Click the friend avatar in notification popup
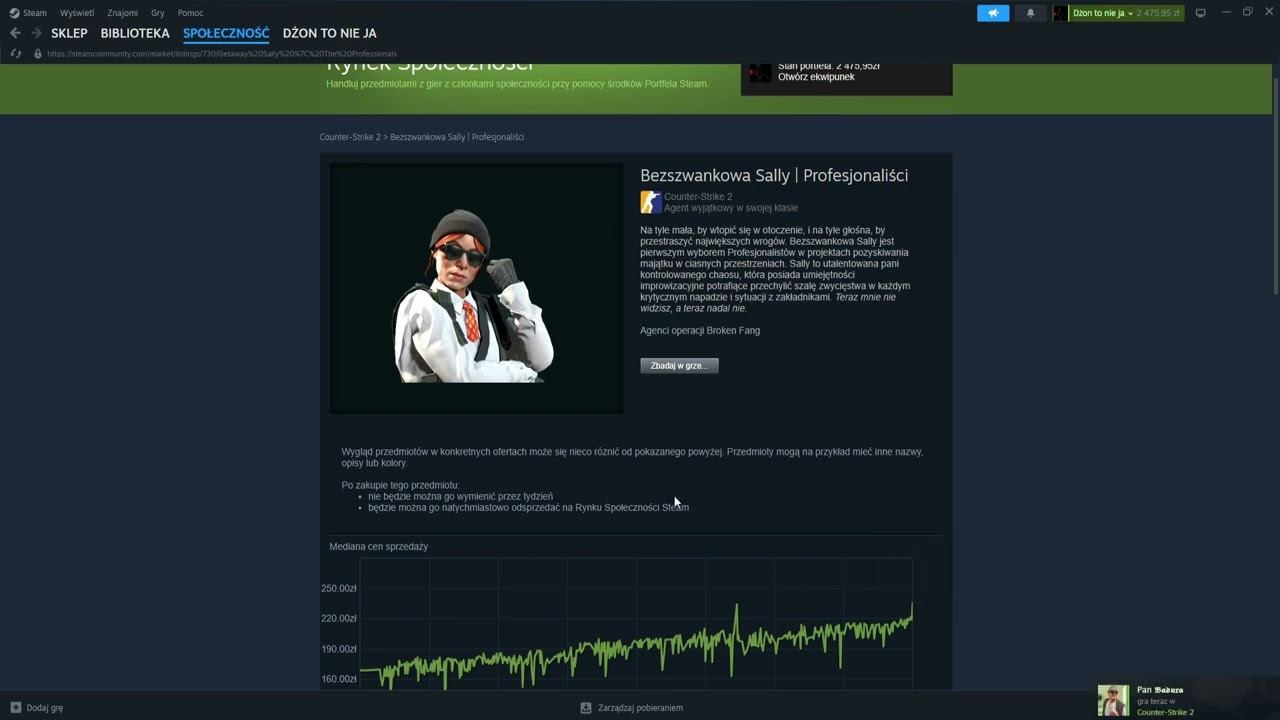 click(1113, 700)
